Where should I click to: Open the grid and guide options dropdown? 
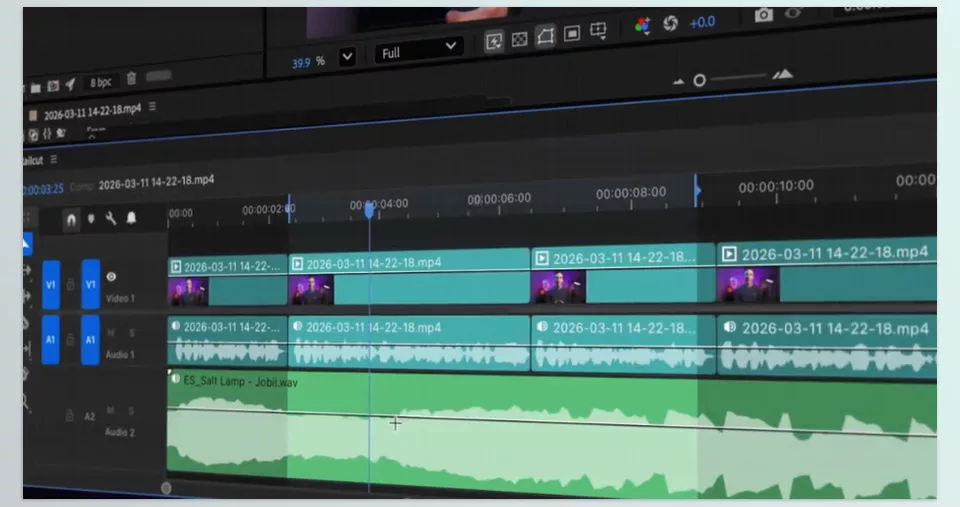[598, 31]
